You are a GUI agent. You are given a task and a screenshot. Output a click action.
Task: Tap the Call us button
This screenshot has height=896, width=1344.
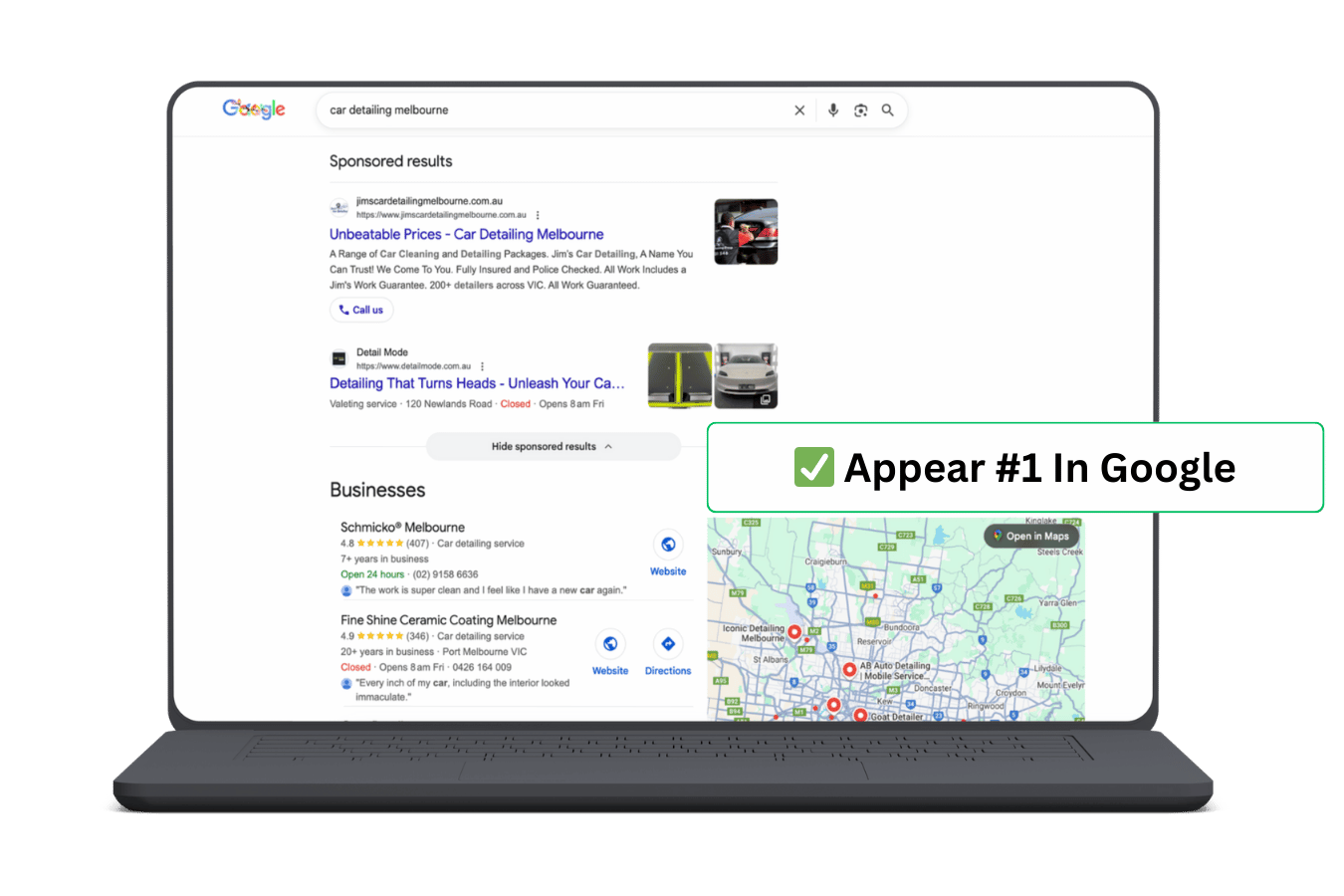point(361,310)
